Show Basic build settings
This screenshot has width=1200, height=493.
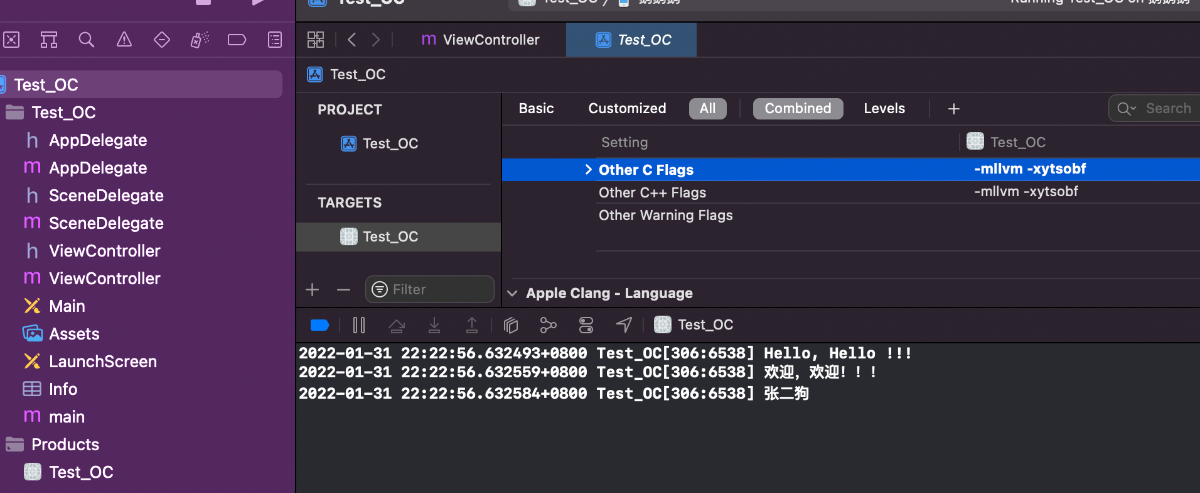[536, 108]
